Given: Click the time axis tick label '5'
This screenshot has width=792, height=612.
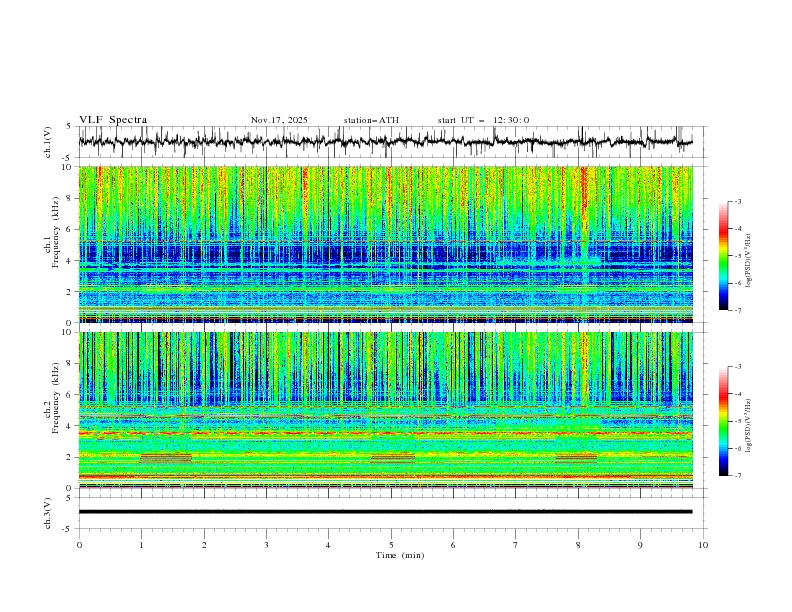Looking at the screenshot, I should pos(391,545).
